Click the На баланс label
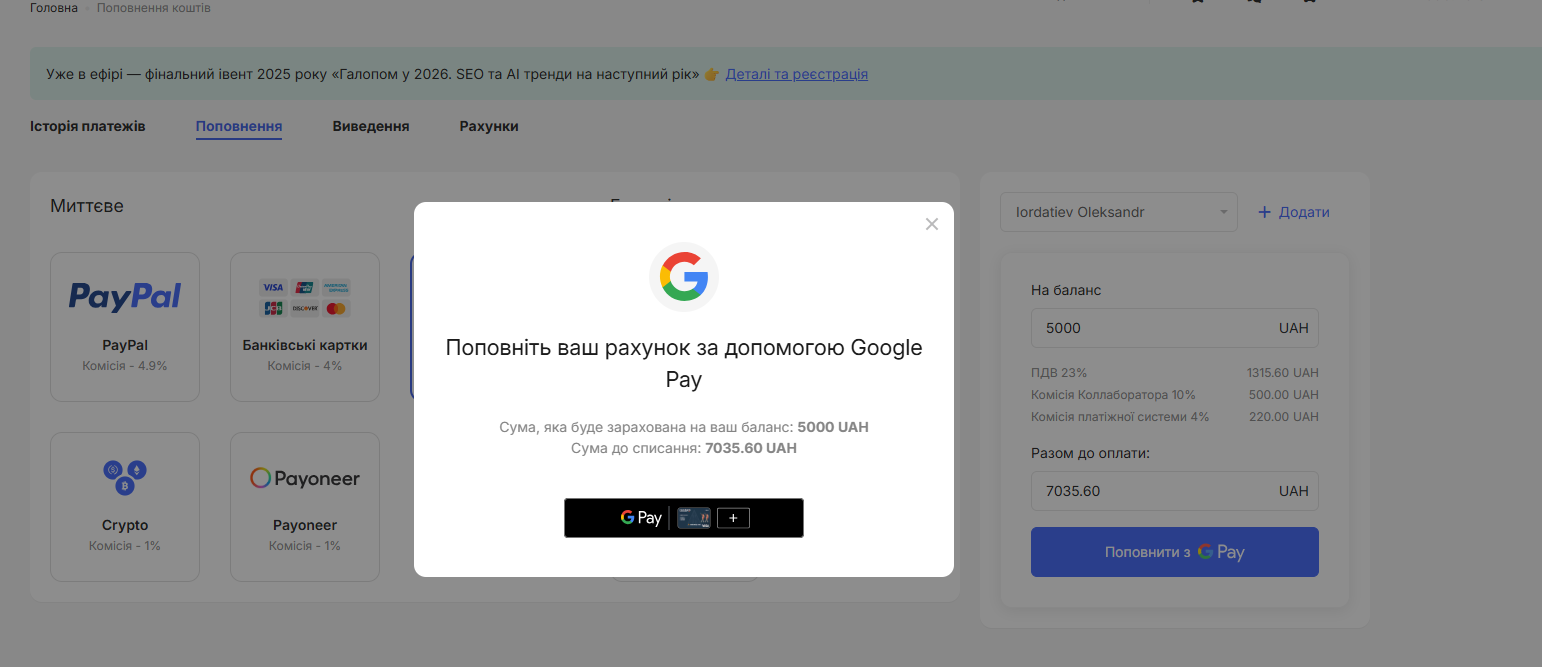Image resolution: width=1542 pixels, height=667 pixels. [x=1066, y=290]
